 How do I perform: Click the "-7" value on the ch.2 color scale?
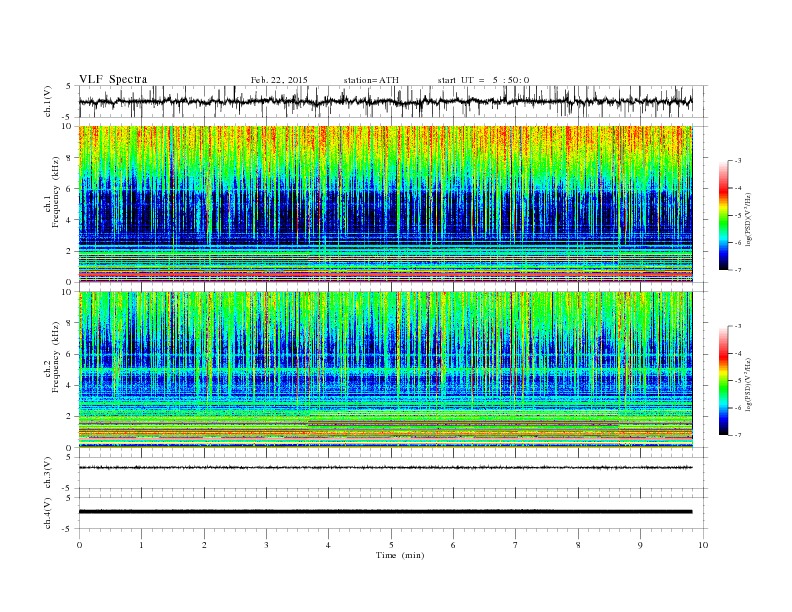coord(738,435)
